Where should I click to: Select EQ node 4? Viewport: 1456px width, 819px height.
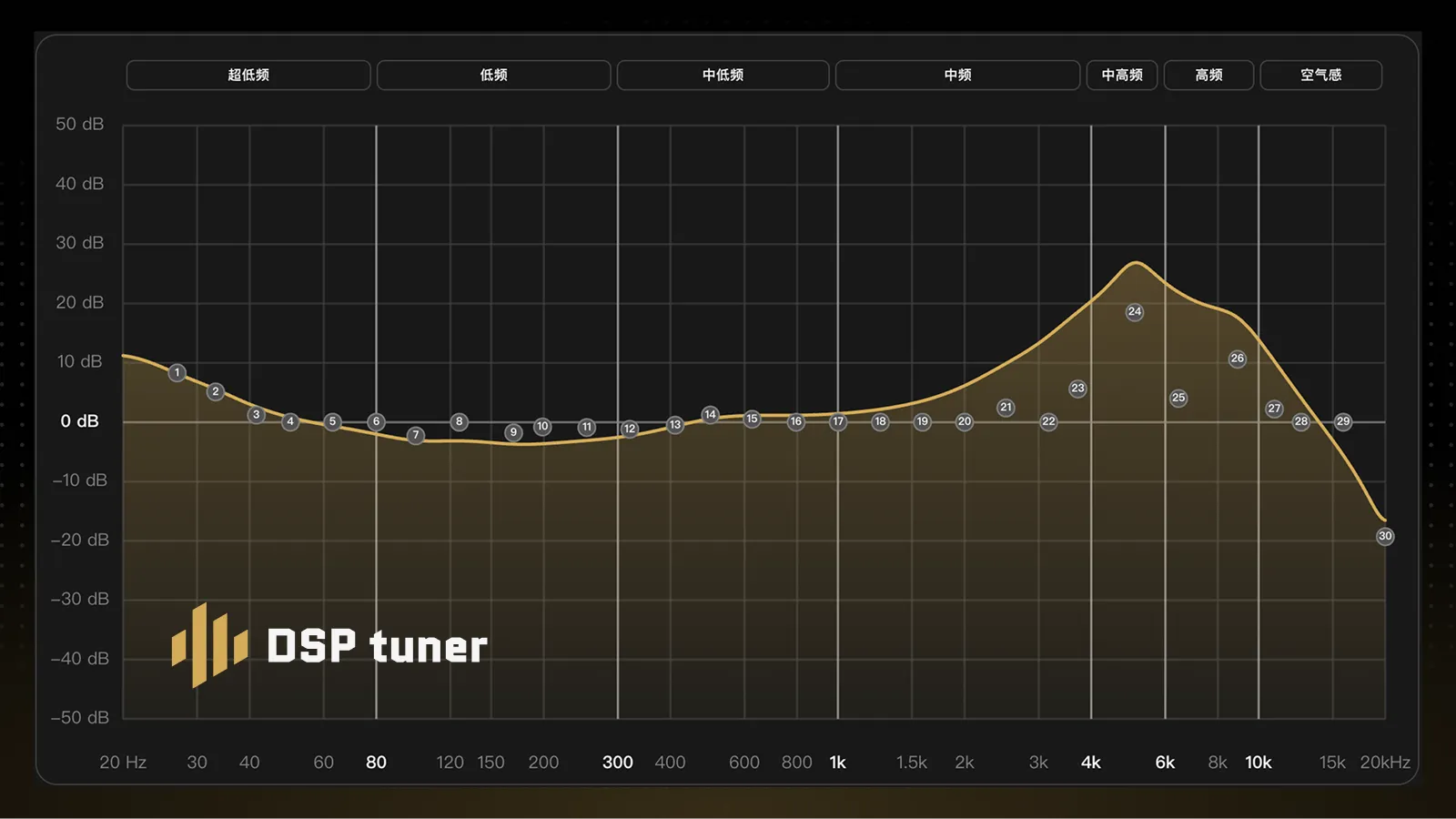290,421
